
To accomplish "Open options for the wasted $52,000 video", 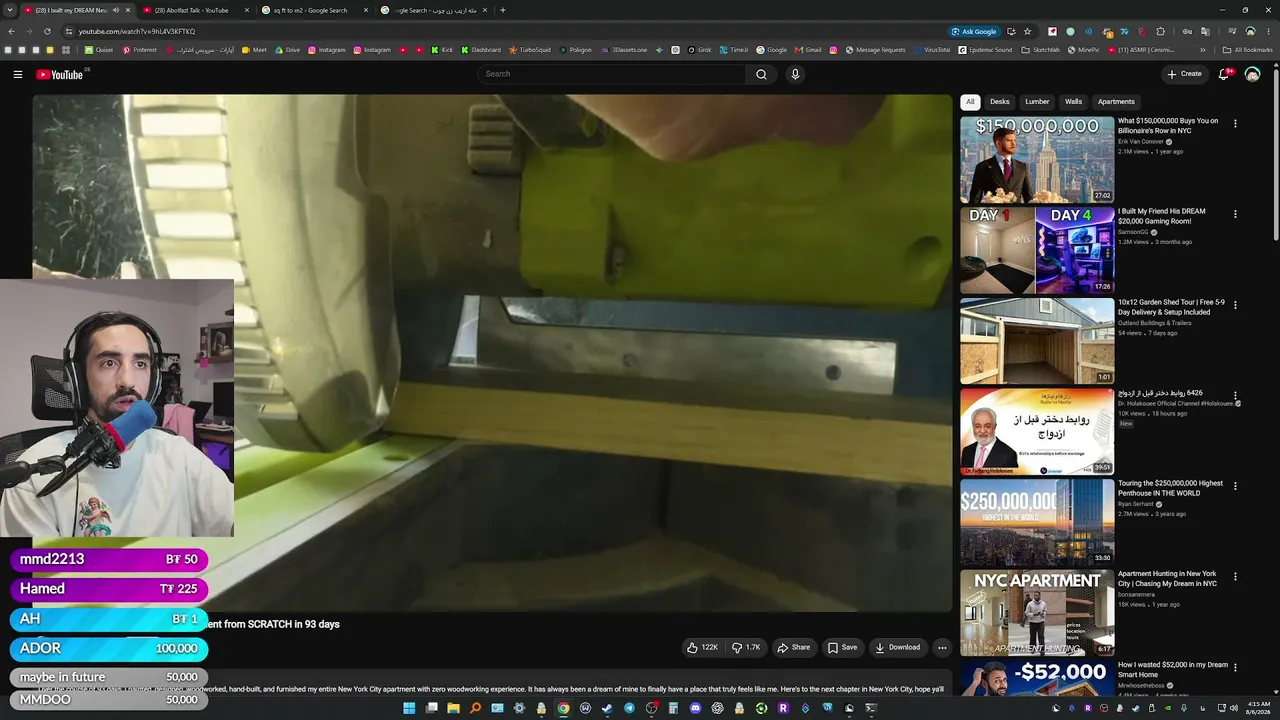I will pyautogui.click(x=1235, y=667).
